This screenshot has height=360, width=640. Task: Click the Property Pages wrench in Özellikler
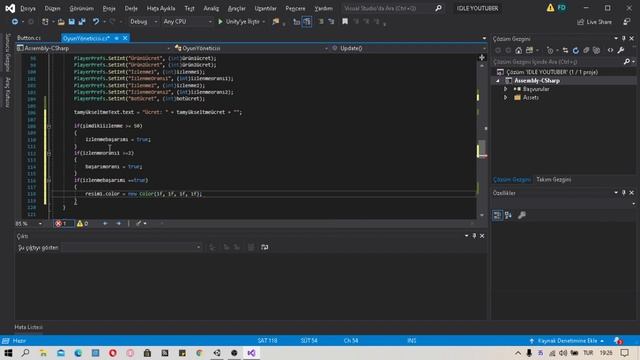pyautogui.click(x=522, y=215)
